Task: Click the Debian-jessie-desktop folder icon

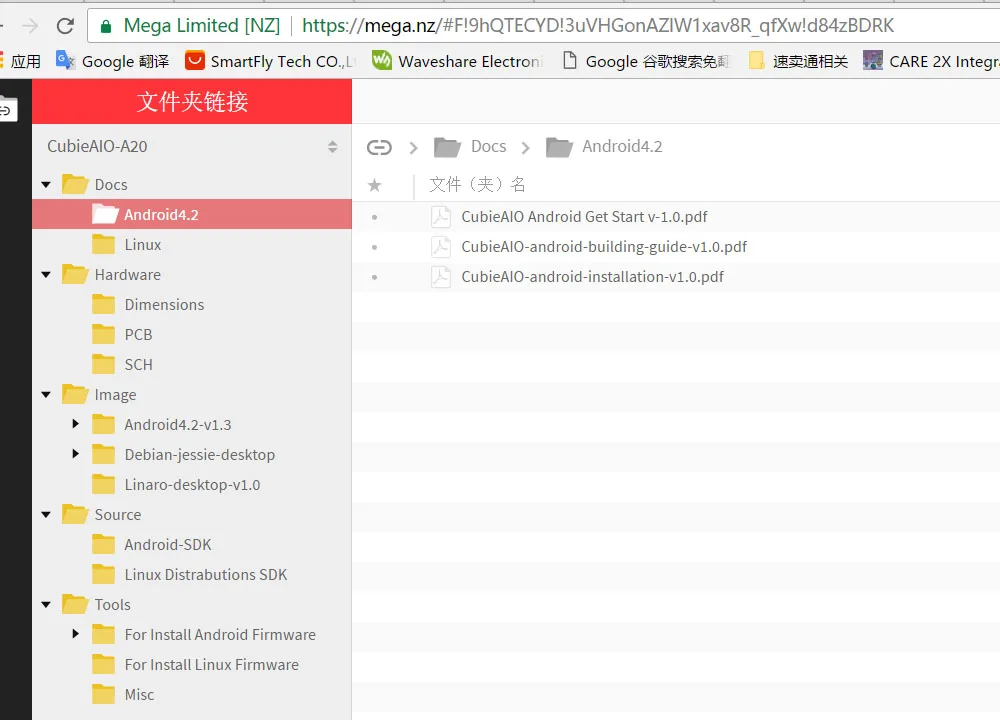Action: 103,454
